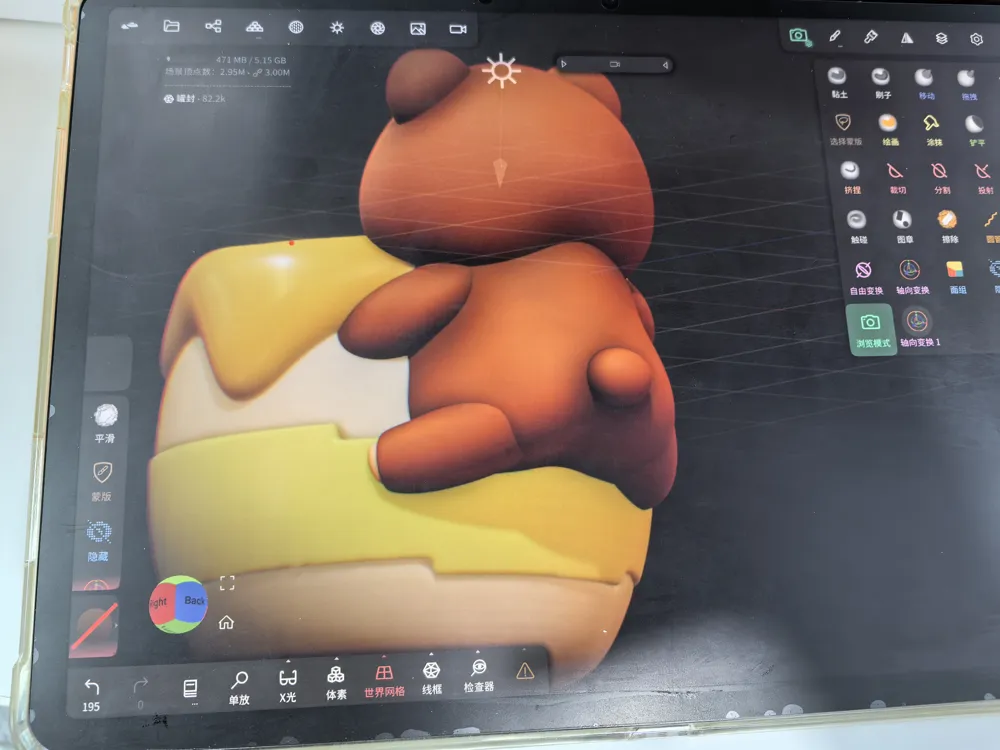Image resolution: width=1000 pixels, height=750 pixels.
Task: Reset view with home icon
Action: click(x=226, y=622)
